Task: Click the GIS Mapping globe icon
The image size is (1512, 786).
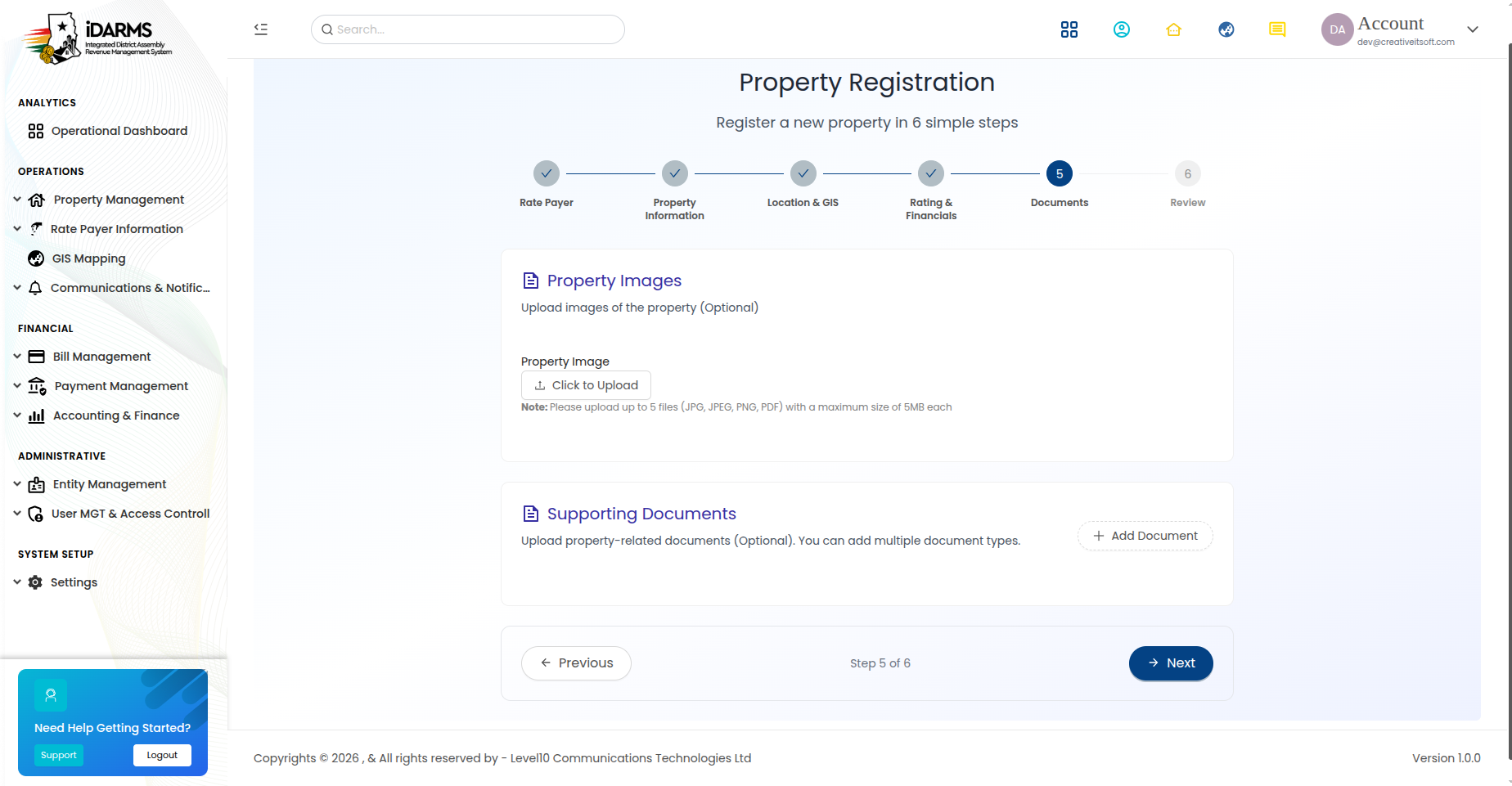Action: 36,258
